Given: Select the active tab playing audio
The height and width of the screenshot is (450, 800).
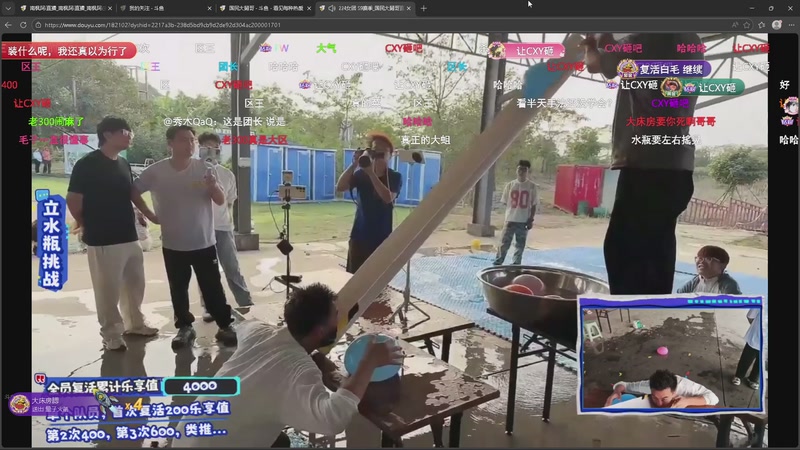Looking at the screenshot, I should pos(364,8).
